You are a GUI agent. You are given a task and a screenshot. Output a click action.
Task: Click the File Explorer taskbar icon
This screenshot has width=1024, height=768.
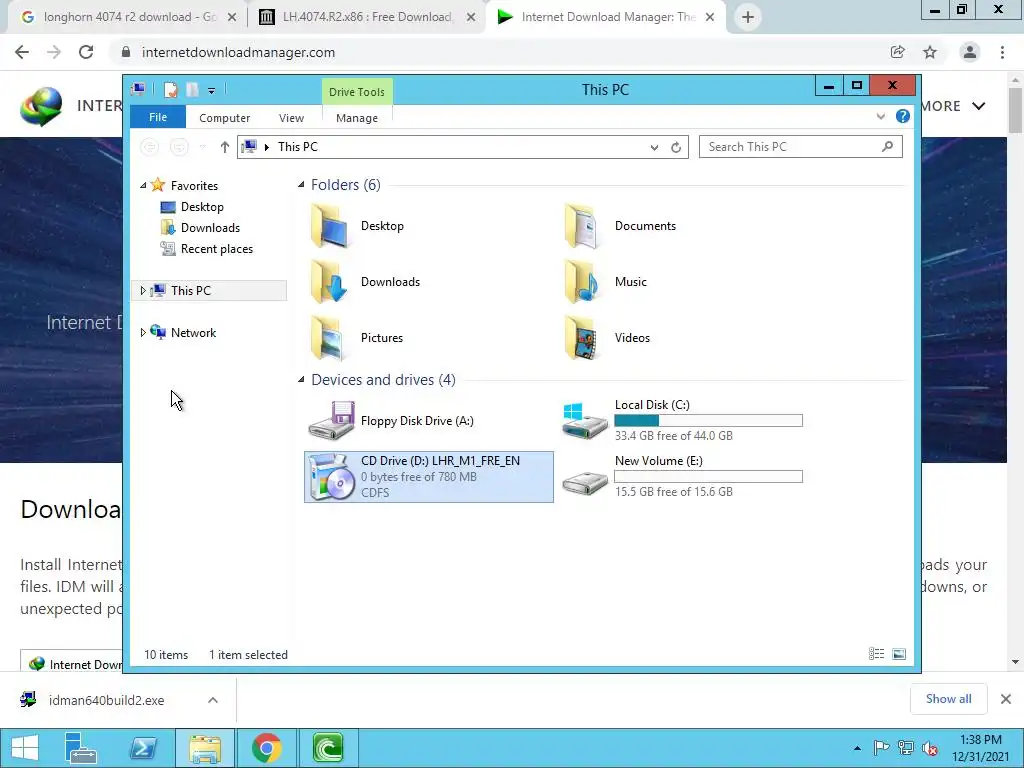point(205,748)
